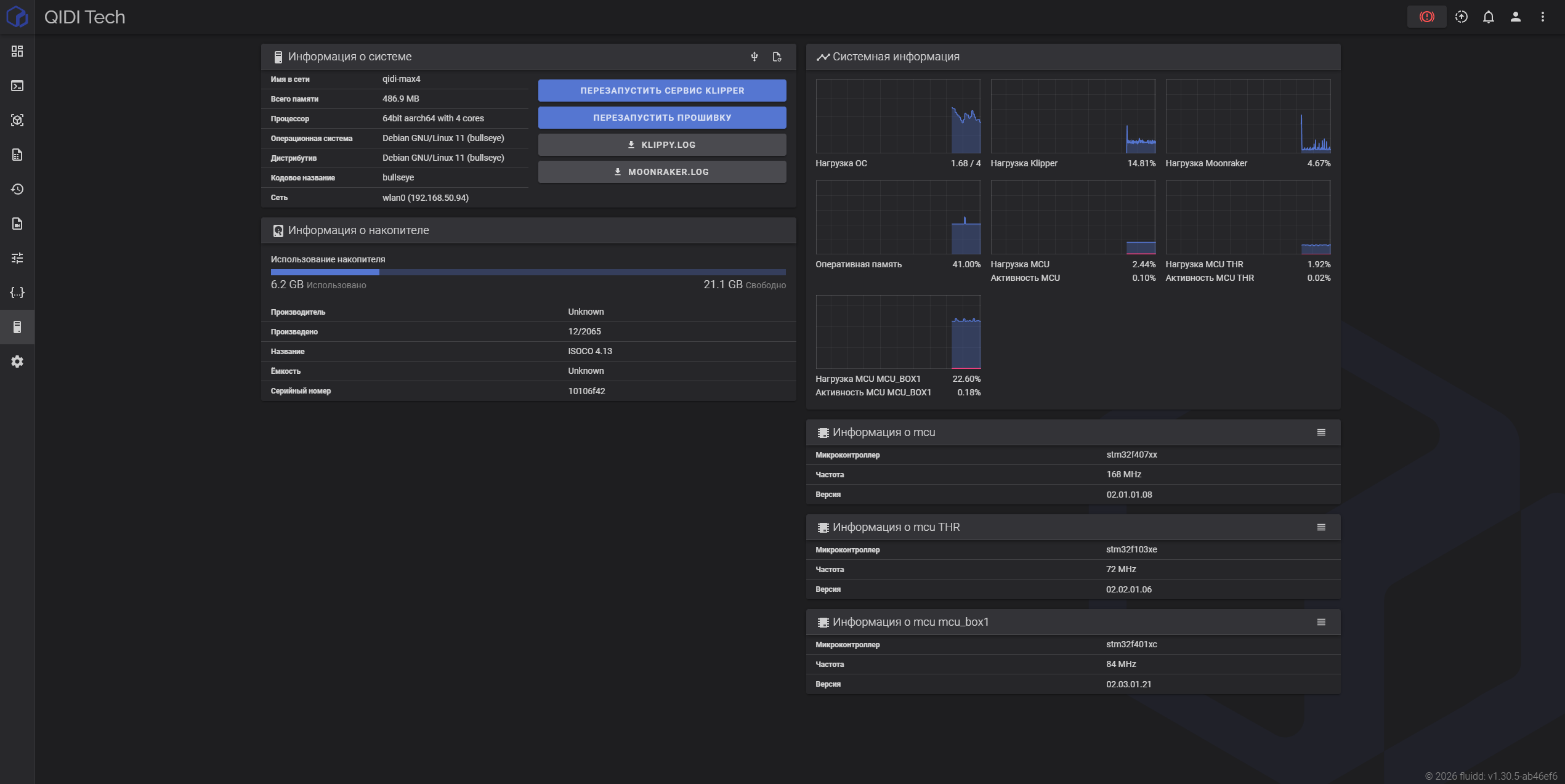Open the Settings gear in sidebar
The width and height of the screenshot is (1565, 784).
17,362
